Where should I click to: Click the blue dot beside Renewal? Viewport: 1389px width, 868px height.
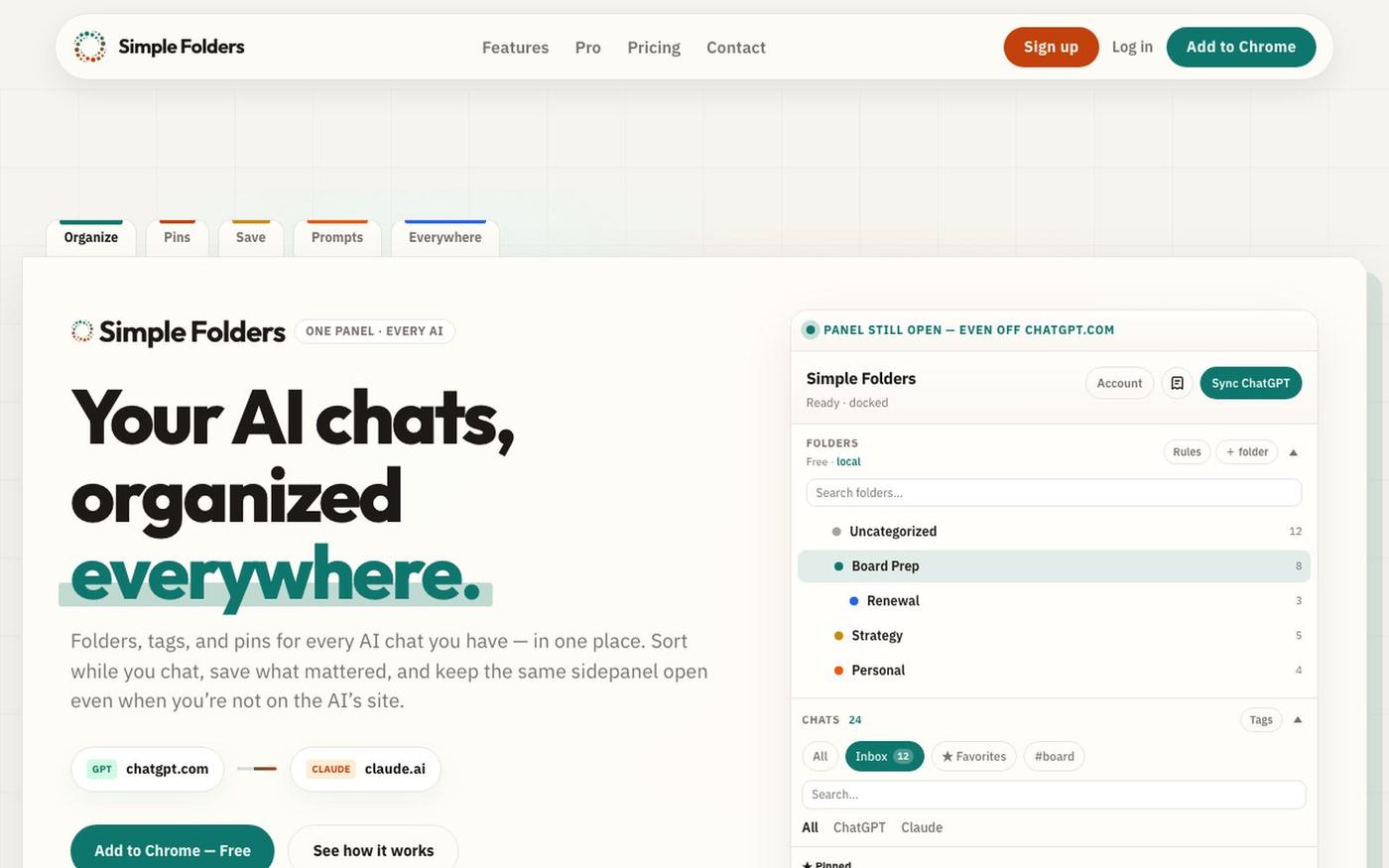point(853,601)
